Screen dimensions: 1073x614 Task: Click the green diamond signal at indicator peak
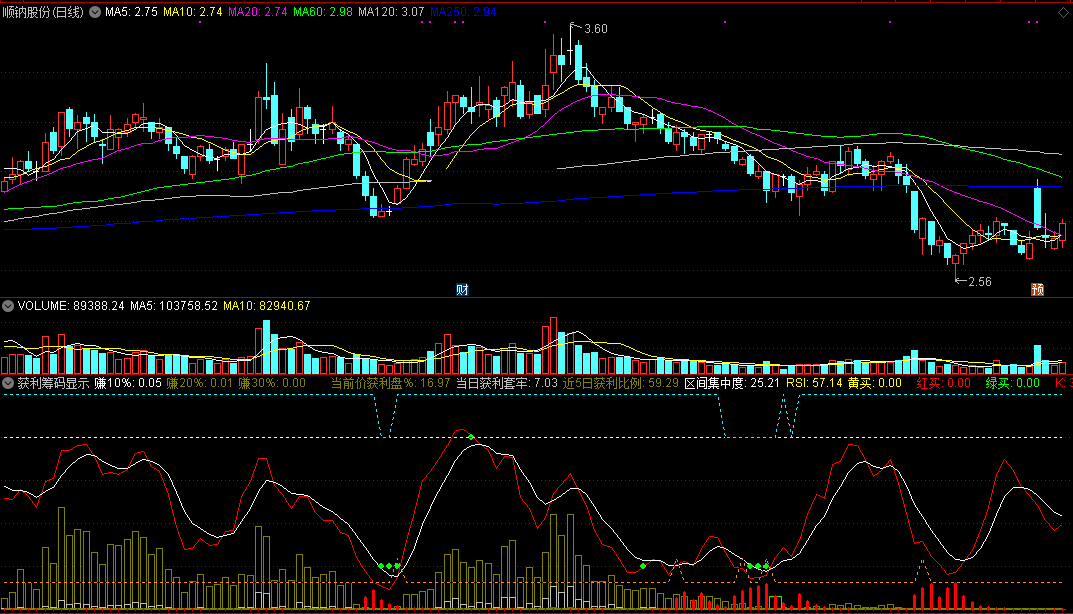[471, 437]
